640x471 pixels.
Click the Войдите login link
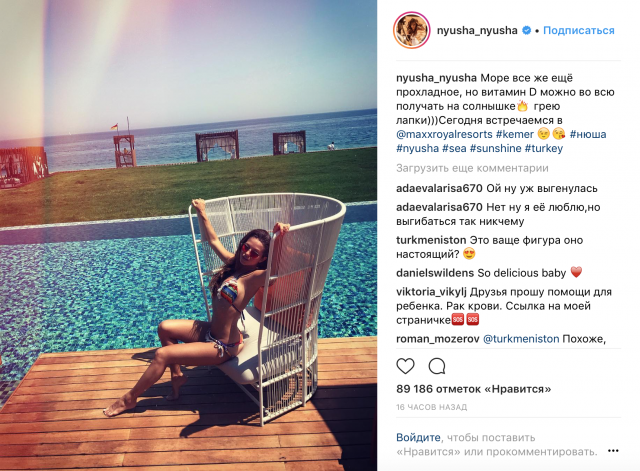click(418, 438)
